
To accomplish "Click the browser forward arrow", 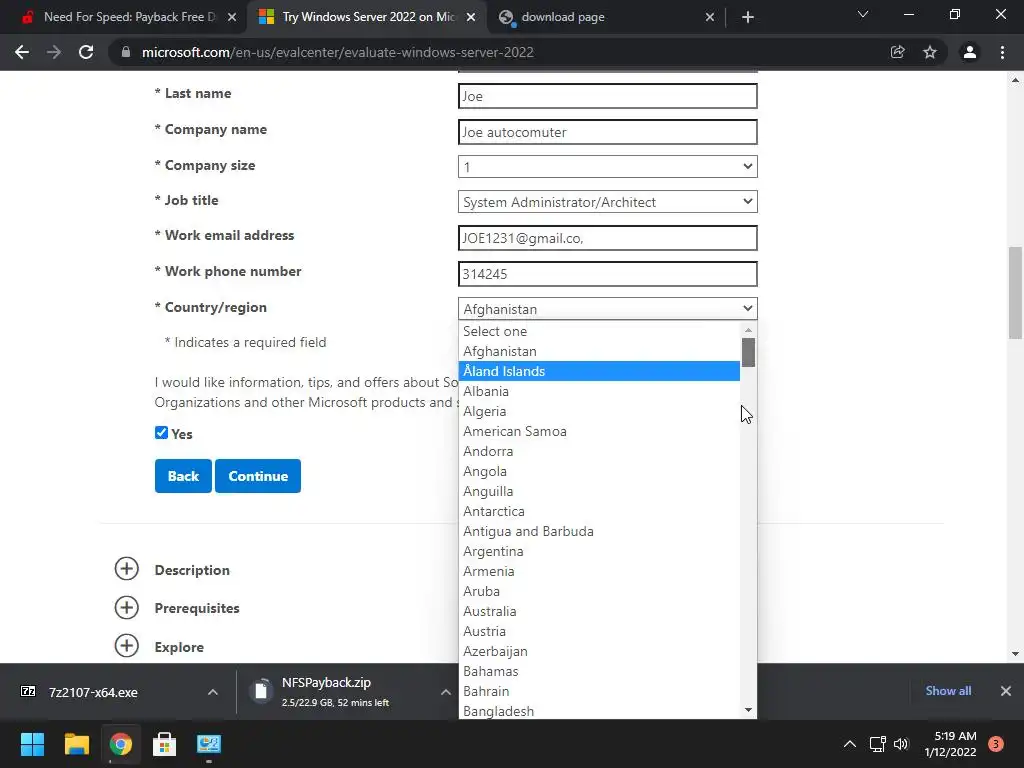I will [54, 52].
